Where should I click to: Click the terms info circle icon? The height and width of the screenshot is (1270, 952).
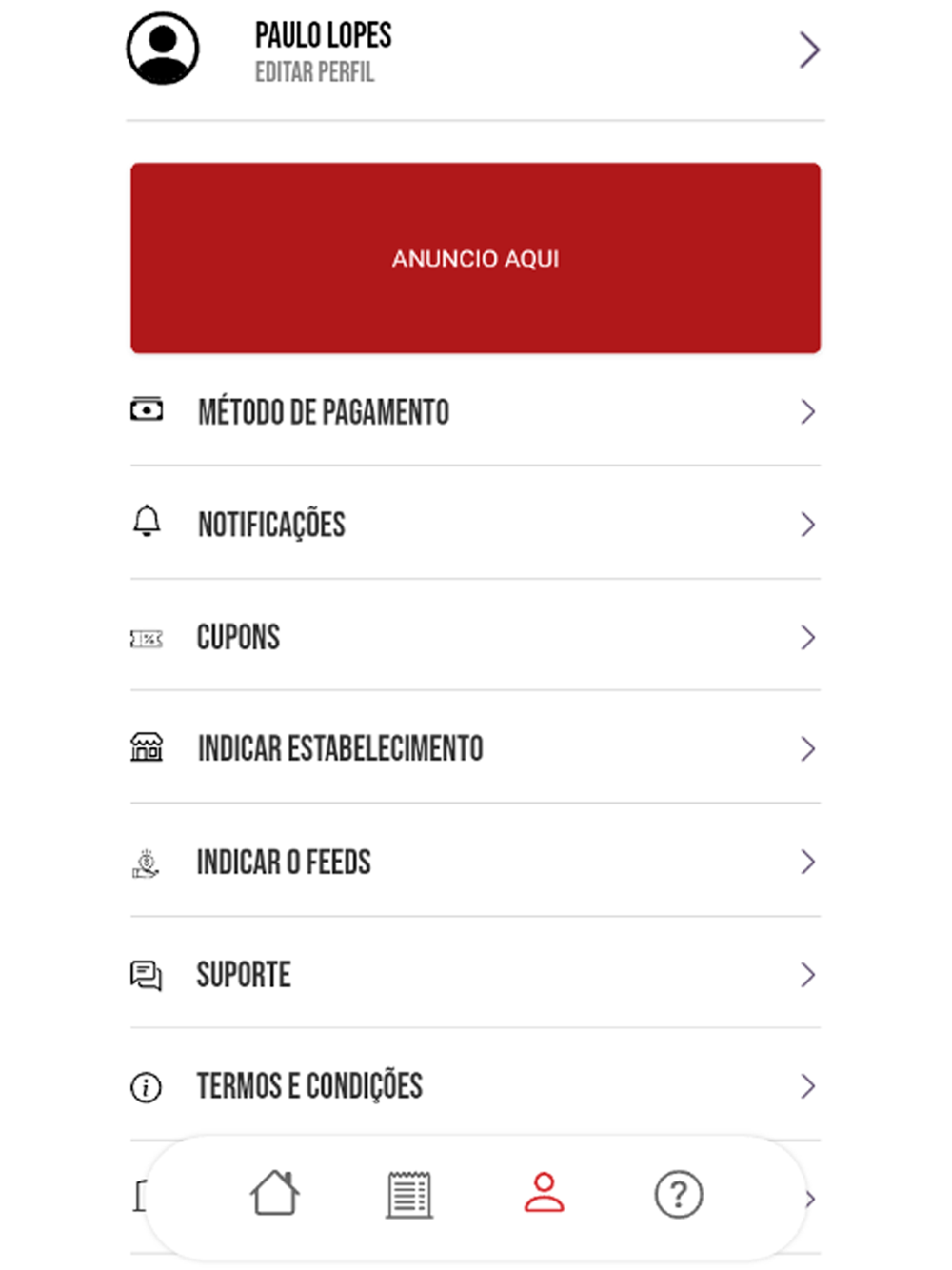[x=146, y=1087]
